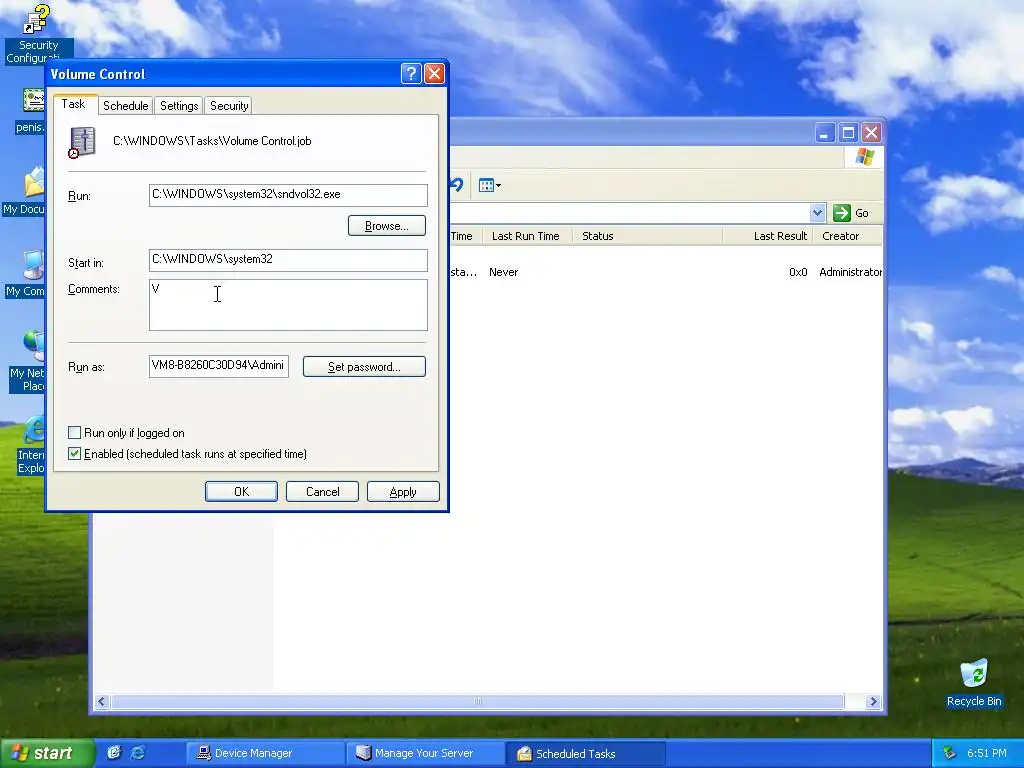Viewport: 1024px width, 768px height.
Task: Launch Internet Explorer from quick launch
Action: (138, 753)
